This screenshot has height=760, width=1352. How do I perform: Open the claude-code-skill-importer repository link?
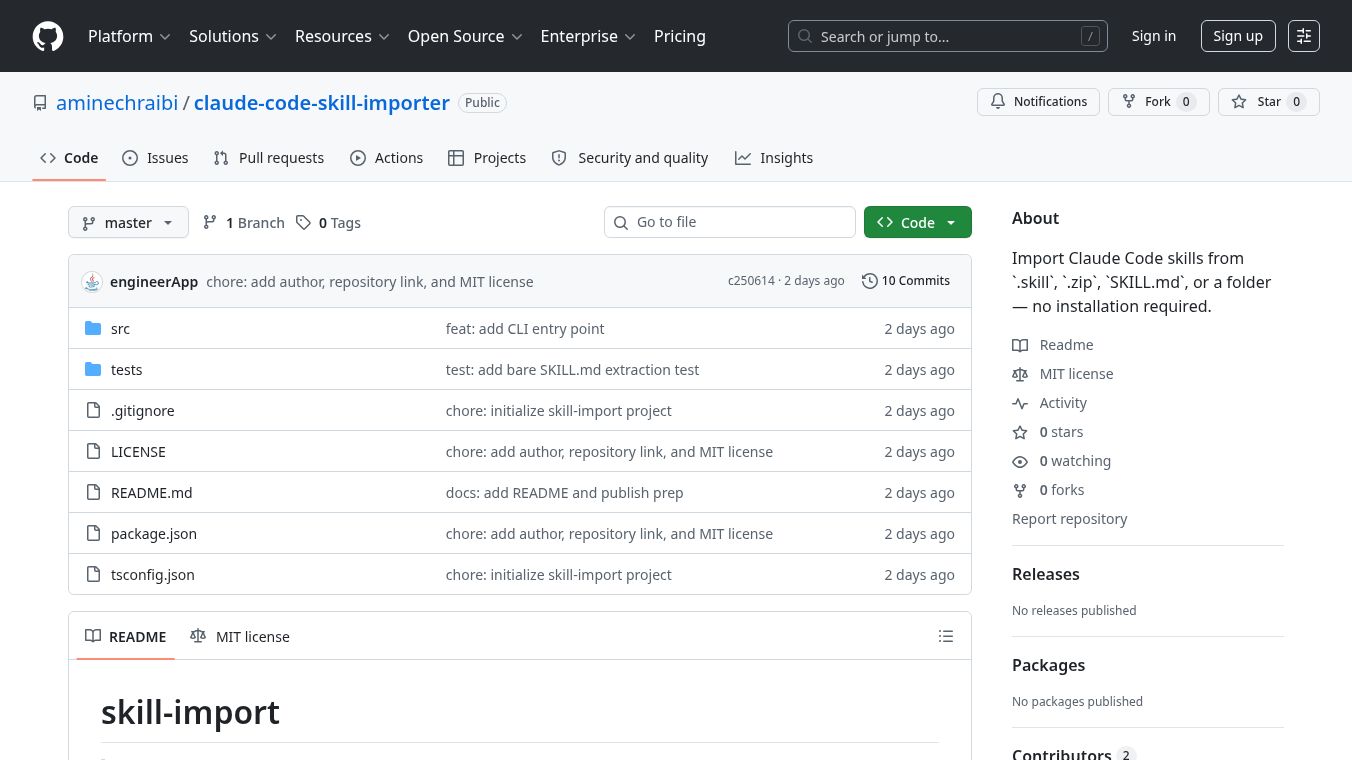pos(322,103)
